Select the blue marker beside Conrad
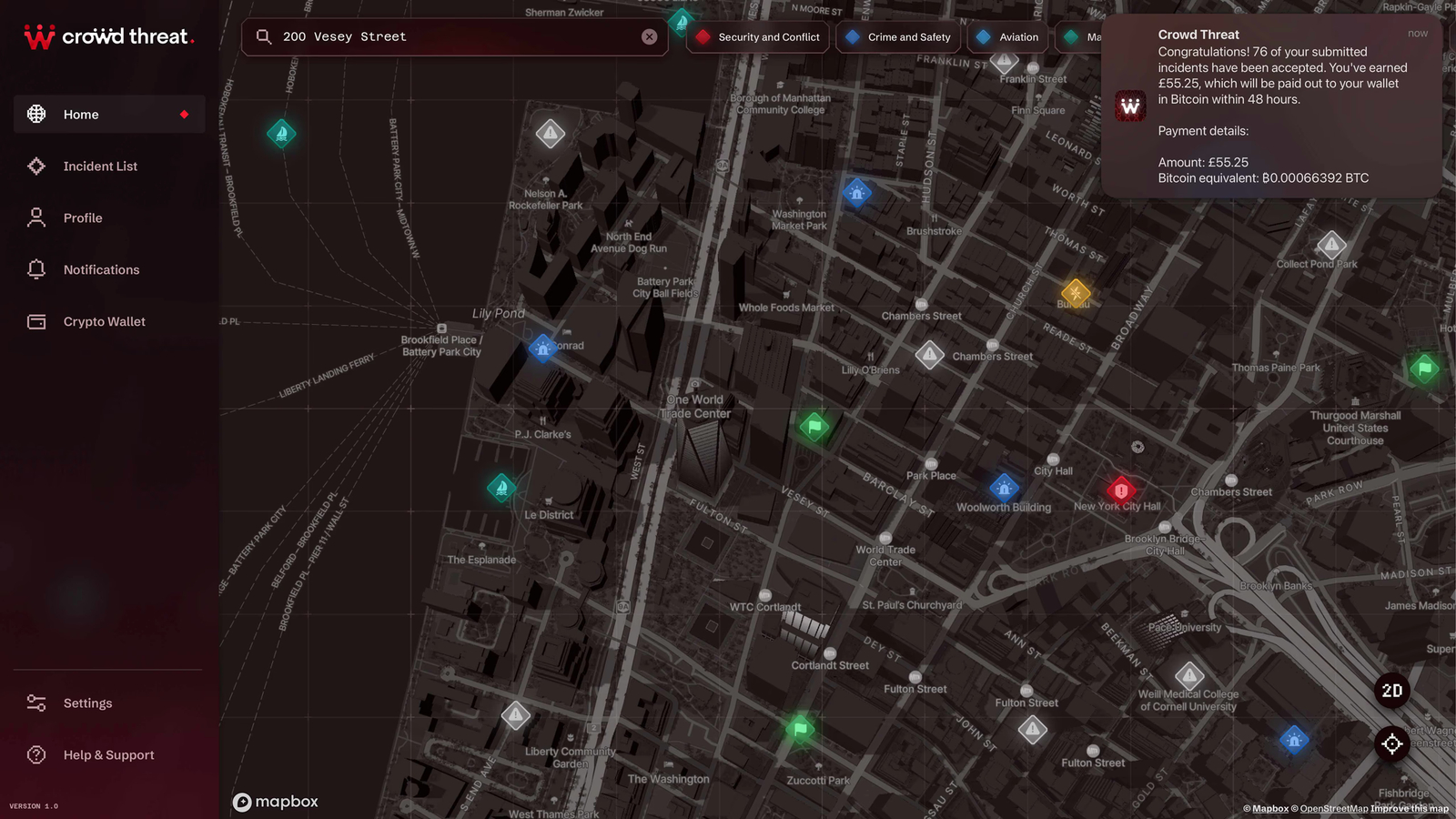Screen dimensions: 1456x819 pyautogui.click(x=543, y=349)
